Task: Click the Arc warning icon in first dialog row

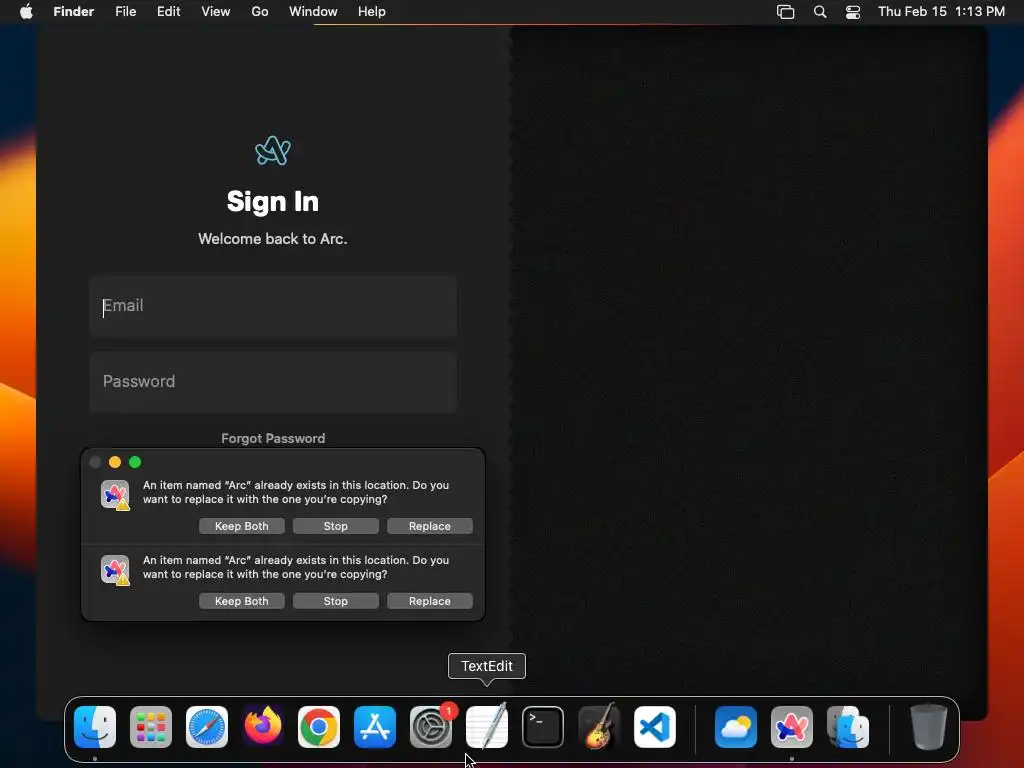Action: click(x=115, y=495)
